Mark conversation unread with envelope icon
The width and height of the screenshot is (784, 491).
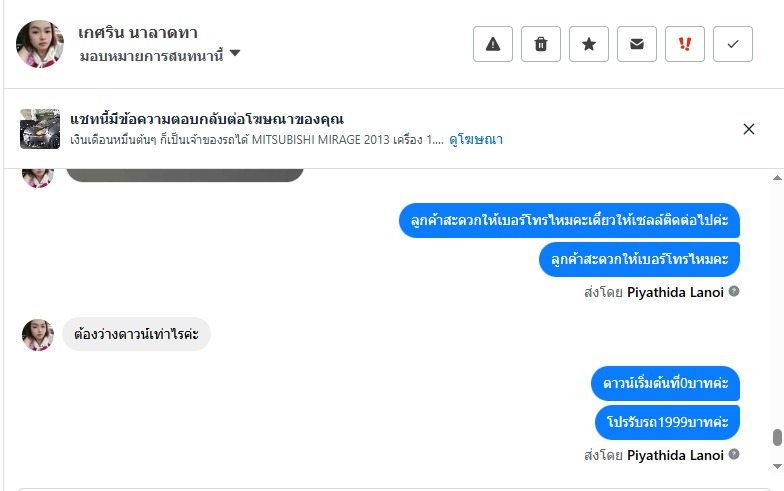637,44
